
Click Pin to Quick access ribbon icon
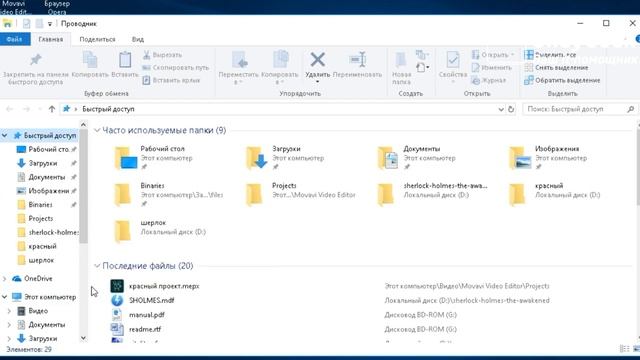36,60
